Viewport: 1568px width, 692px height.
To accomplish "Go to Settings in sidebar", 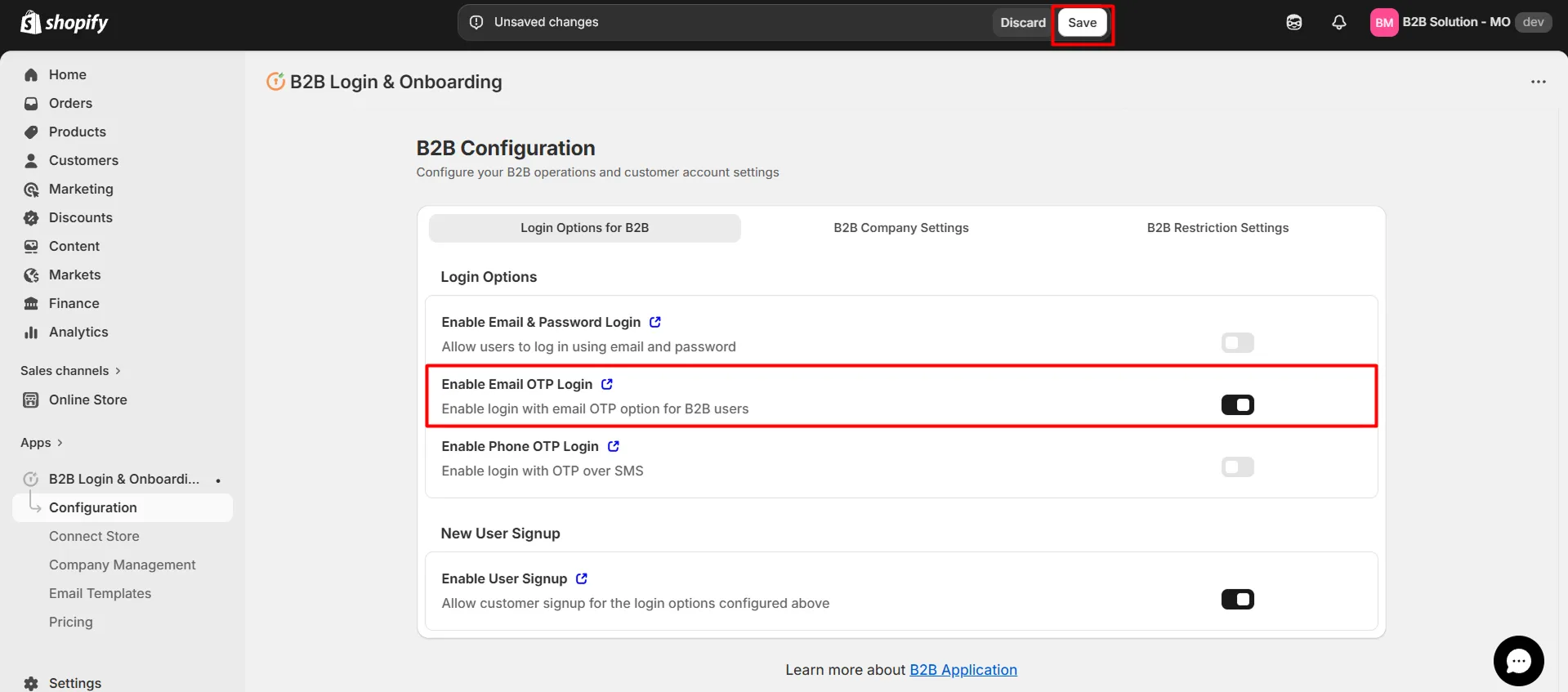I will tap(74, 684).
